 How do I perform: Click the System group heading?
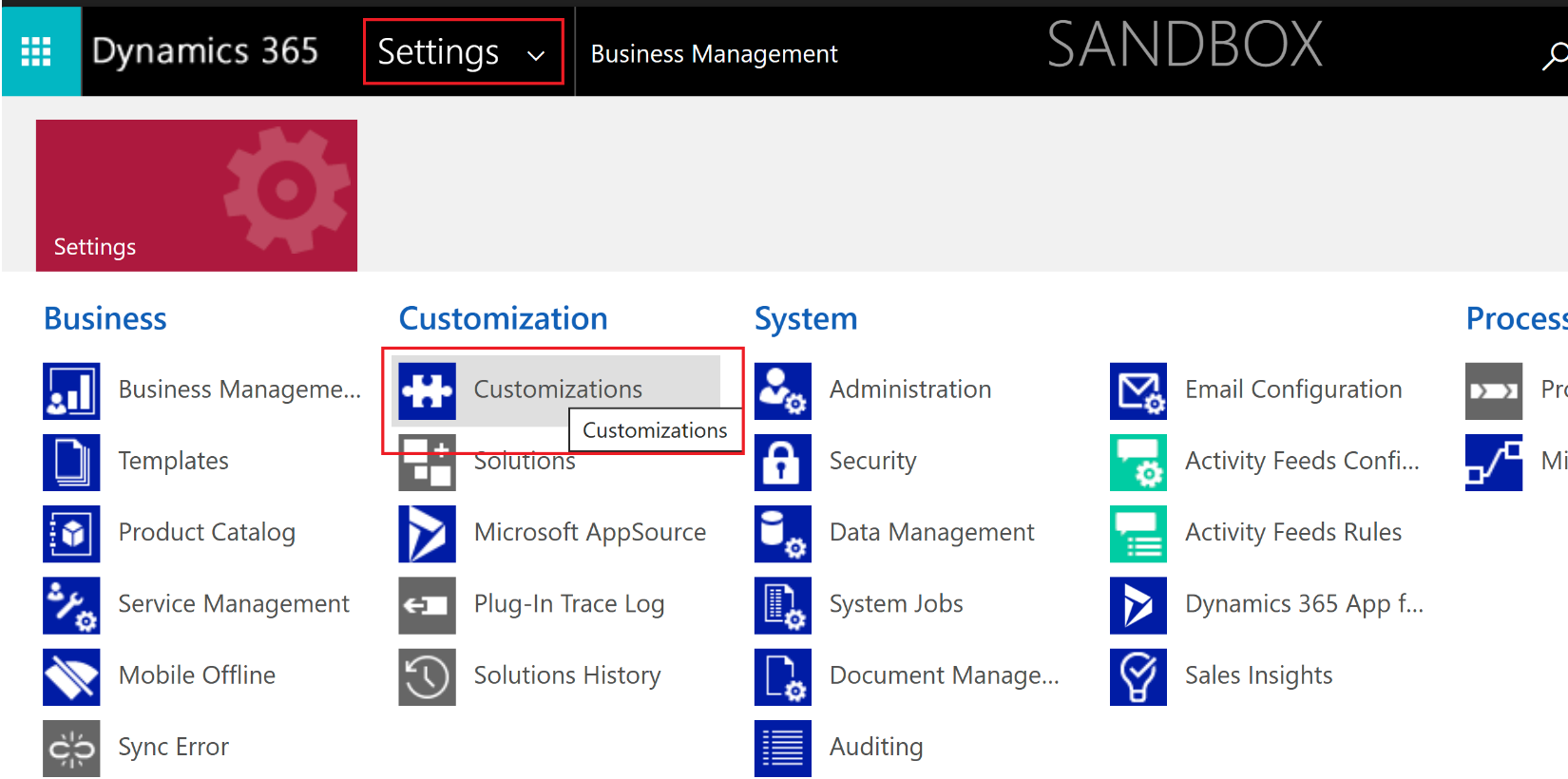(x=806, y=319)
